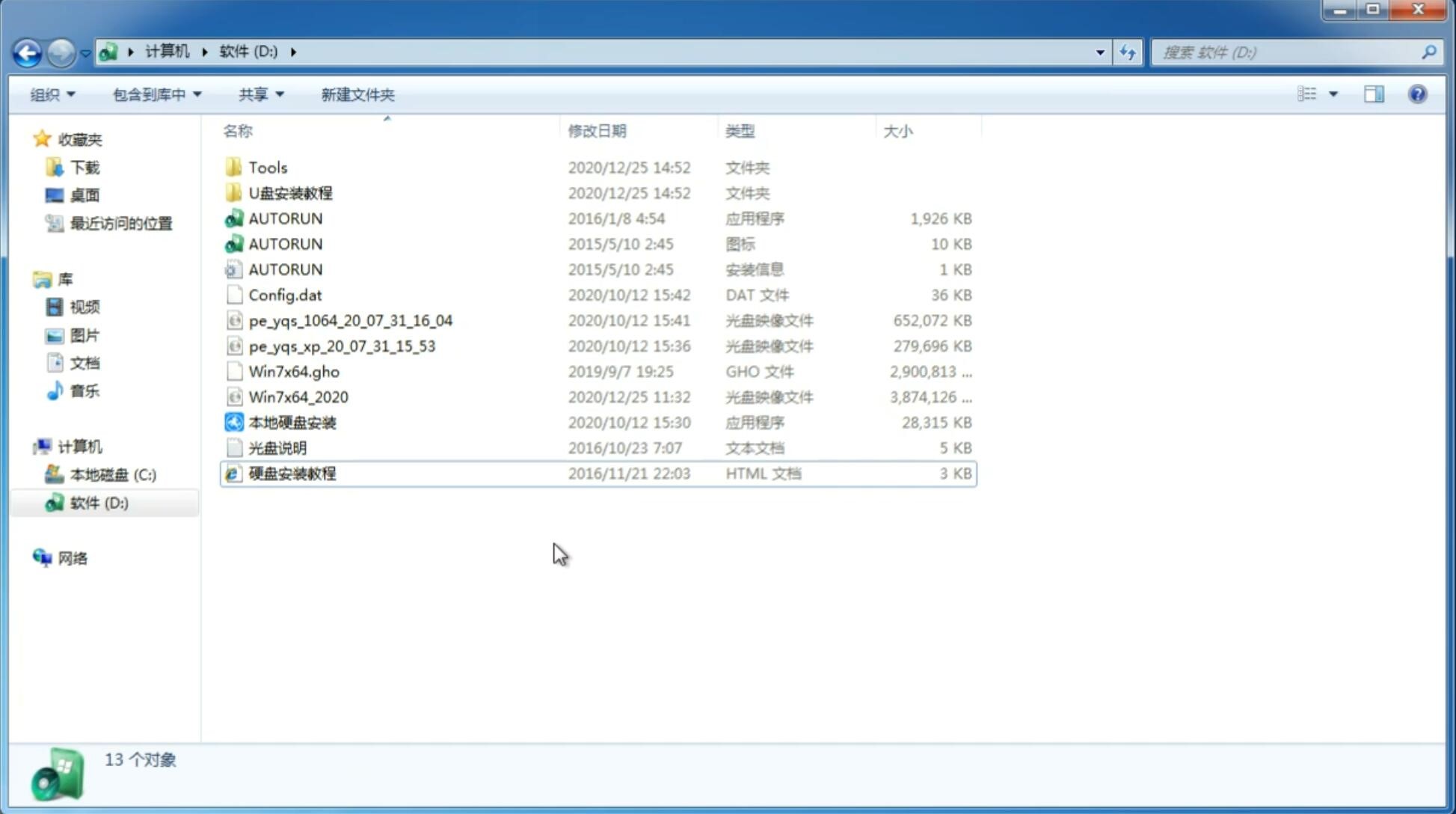Select 软件 (D:) drive in sidebar
Image resolution: width=1456 pixels, height=814 pixels.
[99, 503]
